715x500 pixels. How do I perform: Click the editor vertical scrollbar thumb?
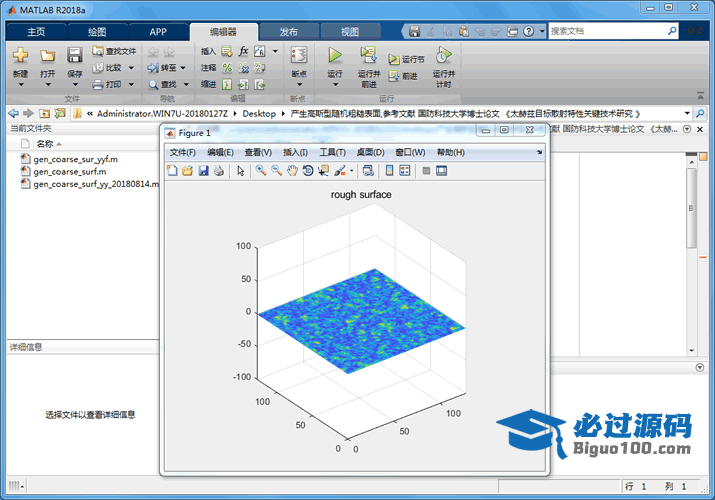point(691,208)
